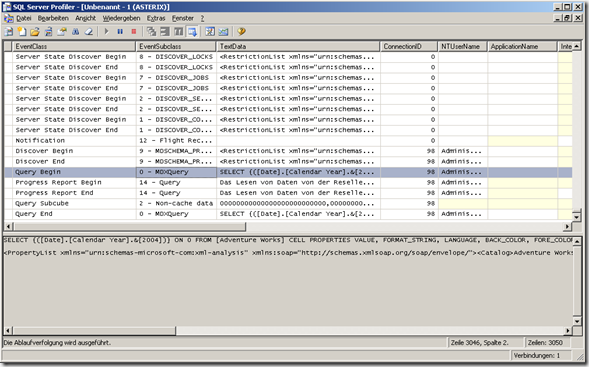Screen dimensions: 589x367
Task: Click right arrow of details pane horizontal scrollbar
Action: (x=568, y=331)
